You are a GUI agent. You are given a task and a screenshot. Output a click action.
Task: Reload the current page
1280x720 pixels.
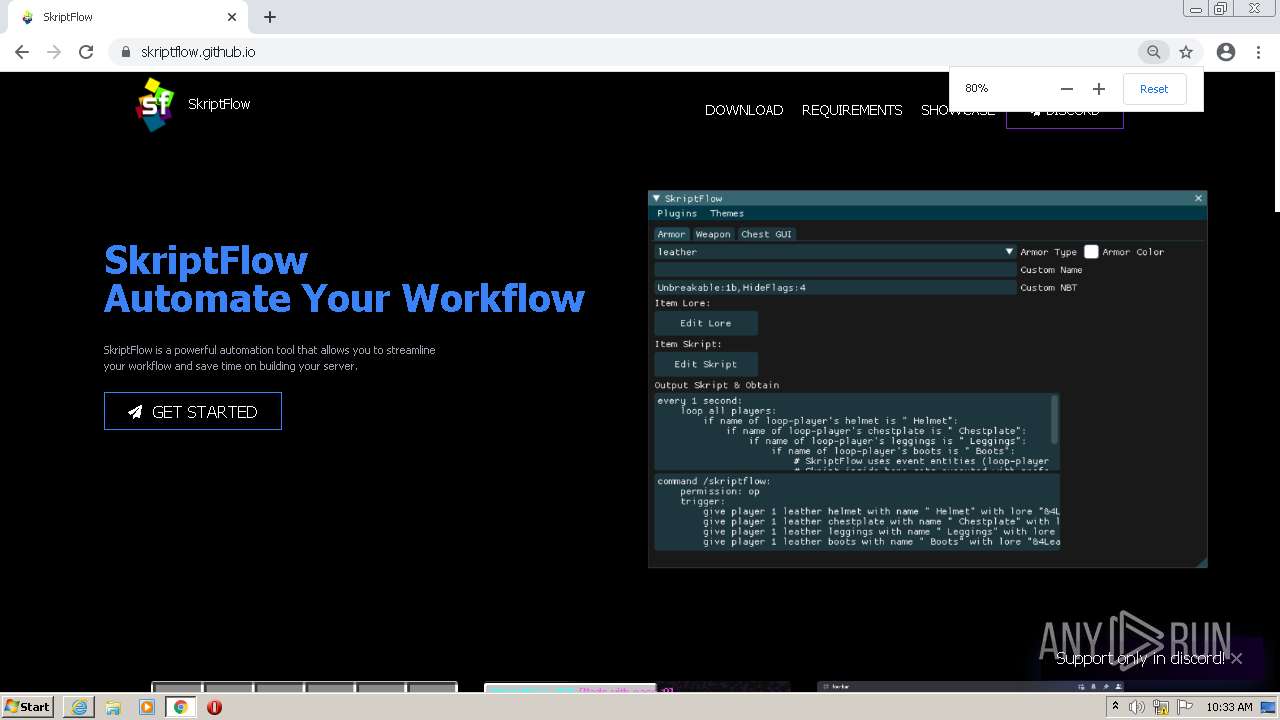pyautogui.click(x=86, y=52)
